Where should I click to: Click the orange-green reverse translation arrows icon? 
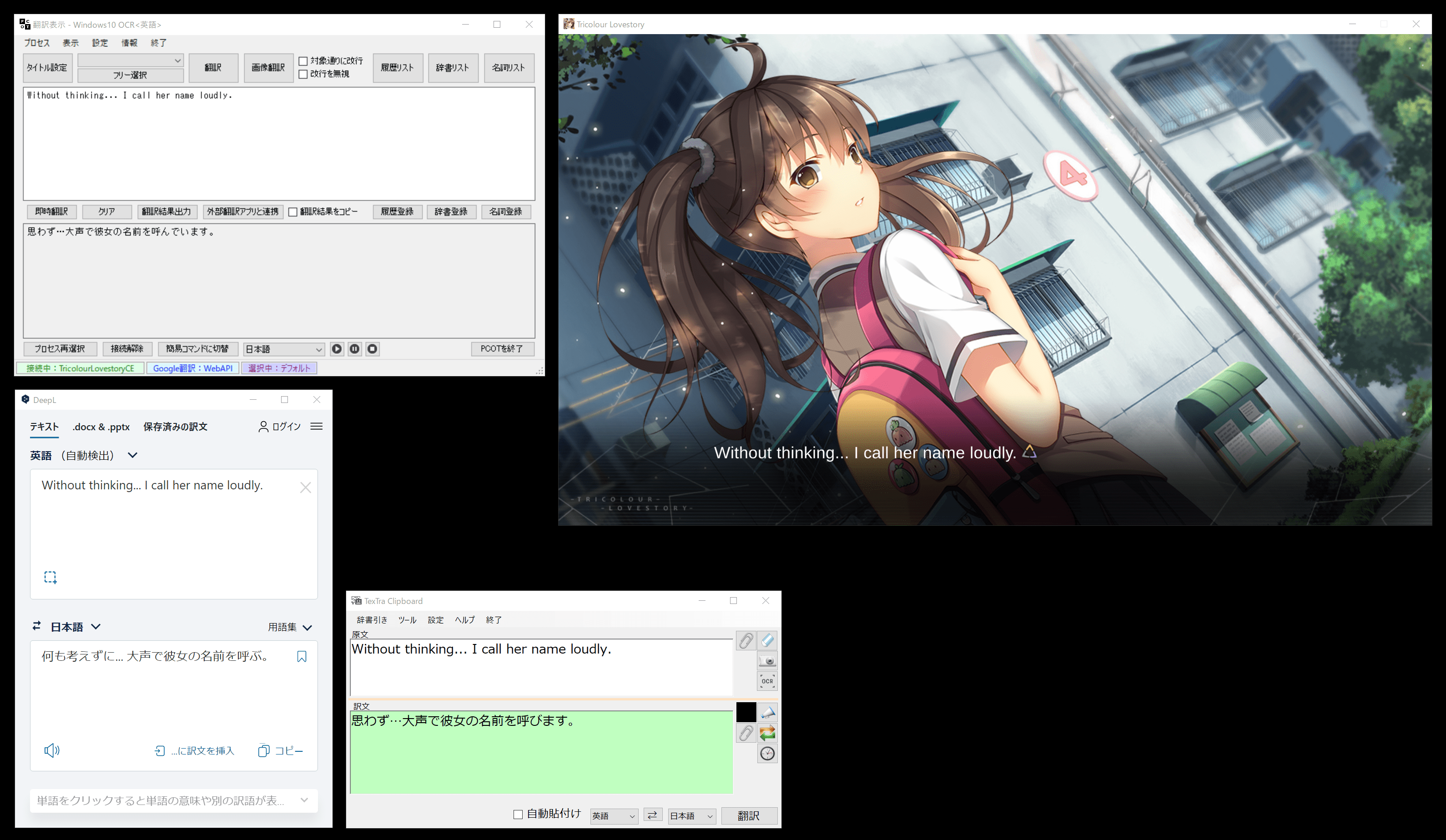tap(767, 733)
